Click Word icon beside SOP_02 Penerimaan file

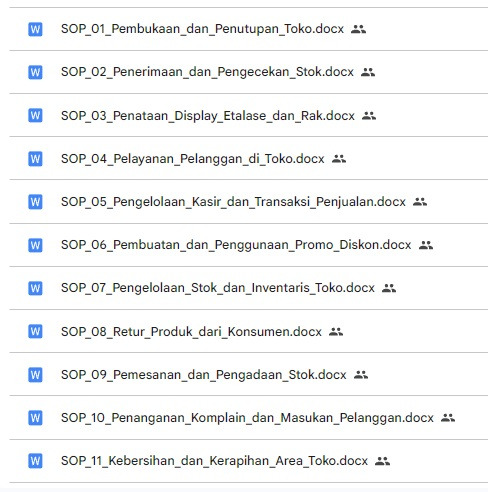pos(35,72)
